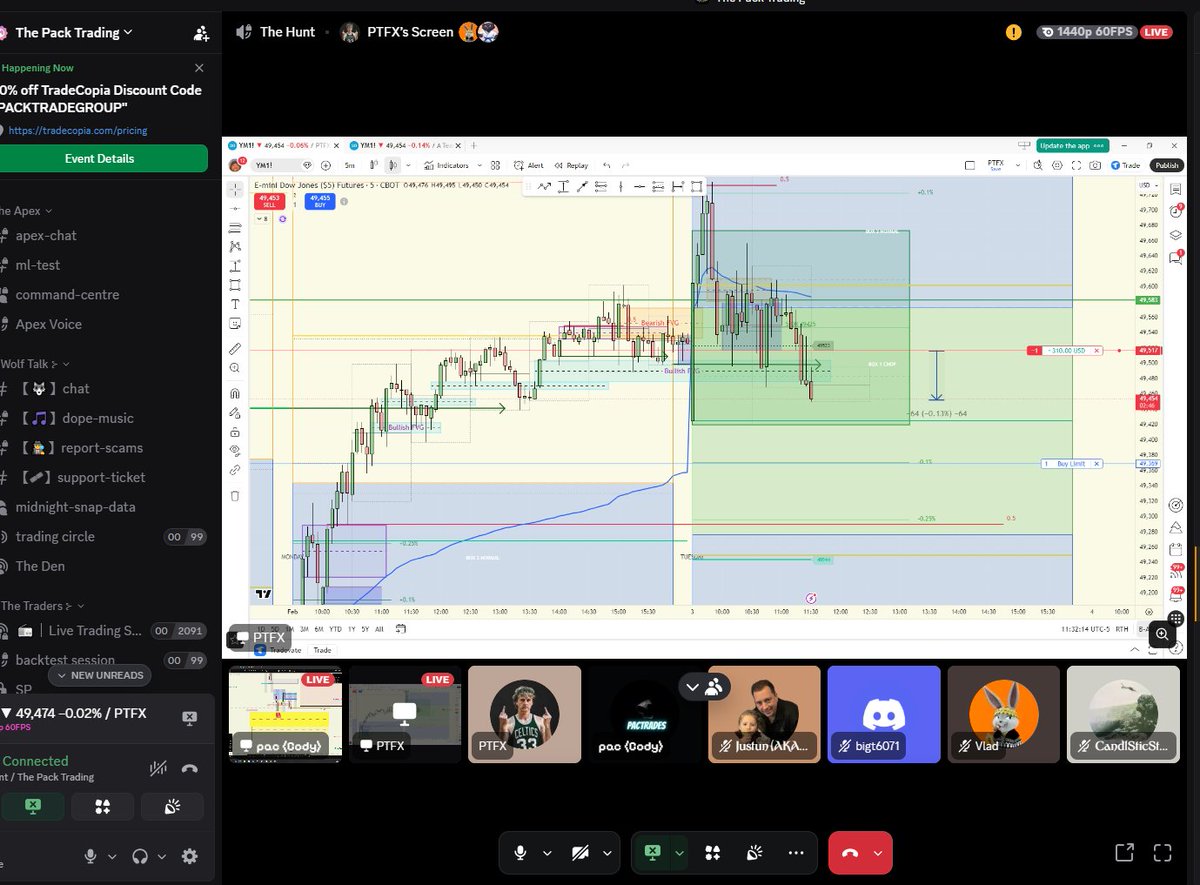
Task: Open activities icon in voice connected panel
Action: [x=102, y=806]
